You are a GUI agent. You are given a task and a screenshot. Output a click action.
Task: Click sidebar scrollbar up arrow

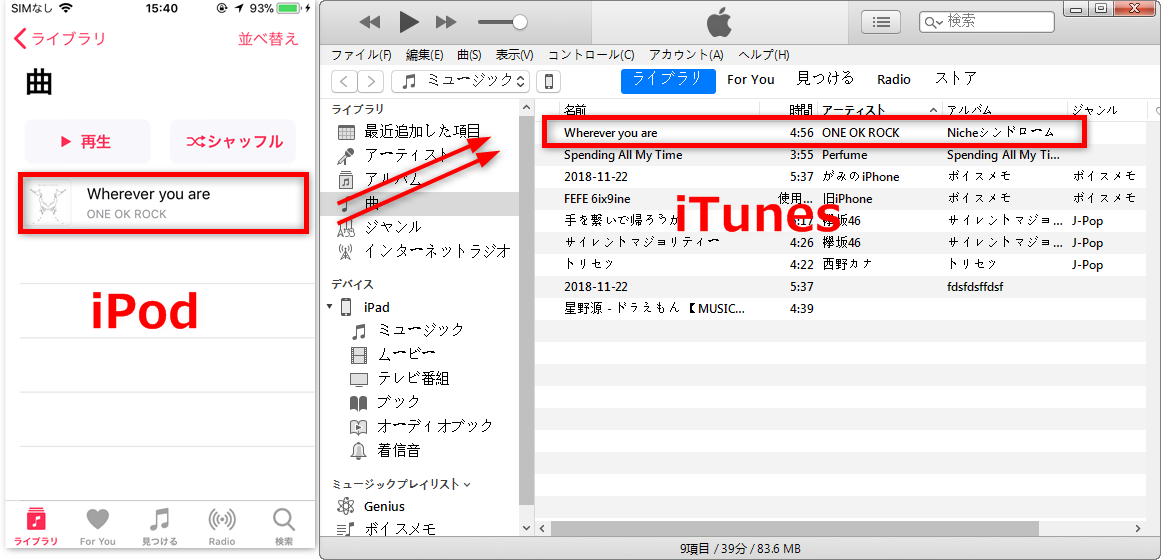[526, 107]
